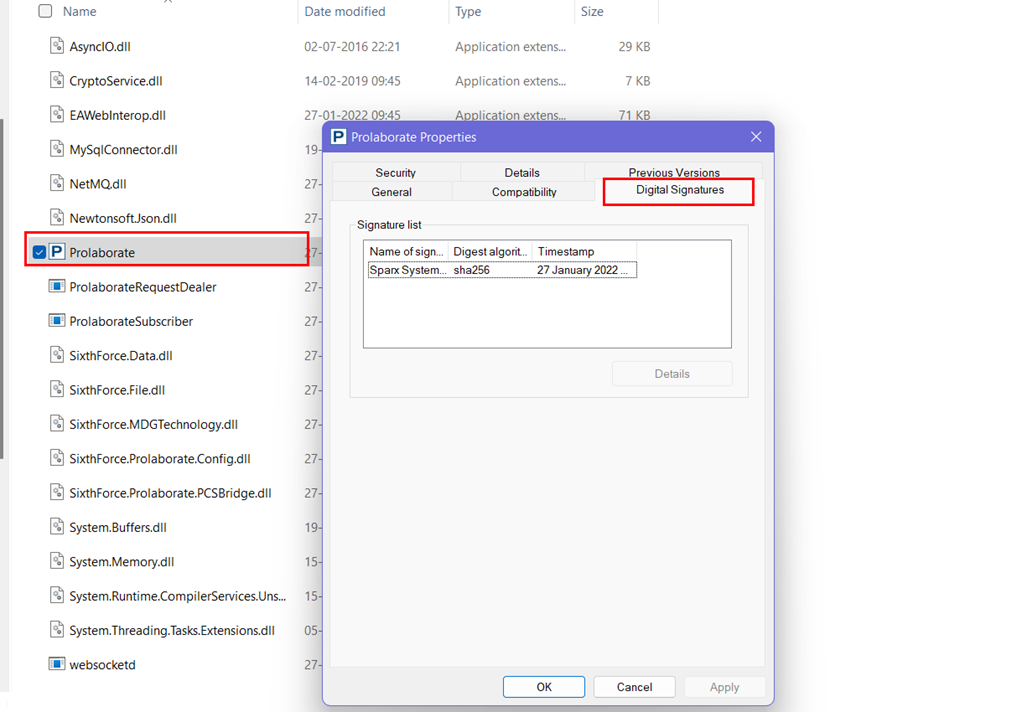
Task: Click the Apply button
Action: pos(724,687)
